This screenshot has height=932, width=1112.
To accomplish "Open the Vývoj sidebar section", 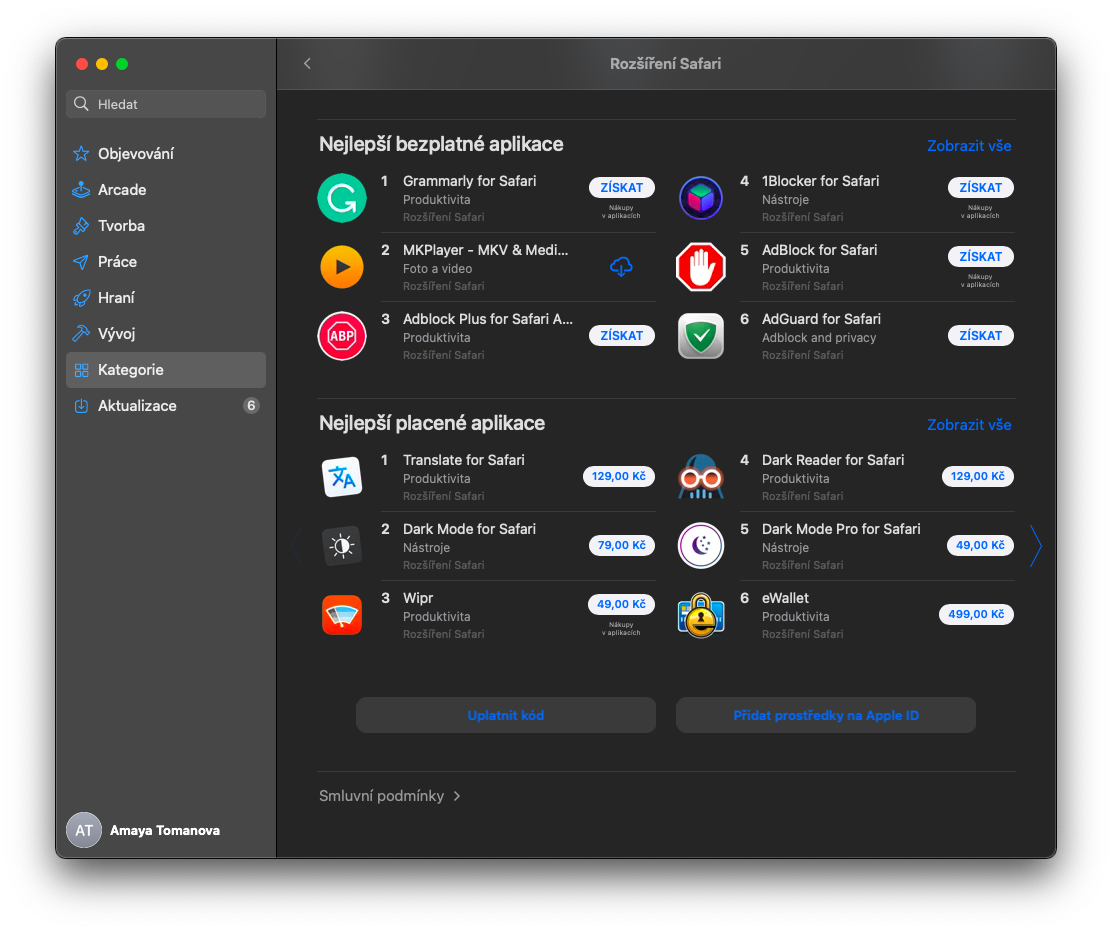I will 166,333.
